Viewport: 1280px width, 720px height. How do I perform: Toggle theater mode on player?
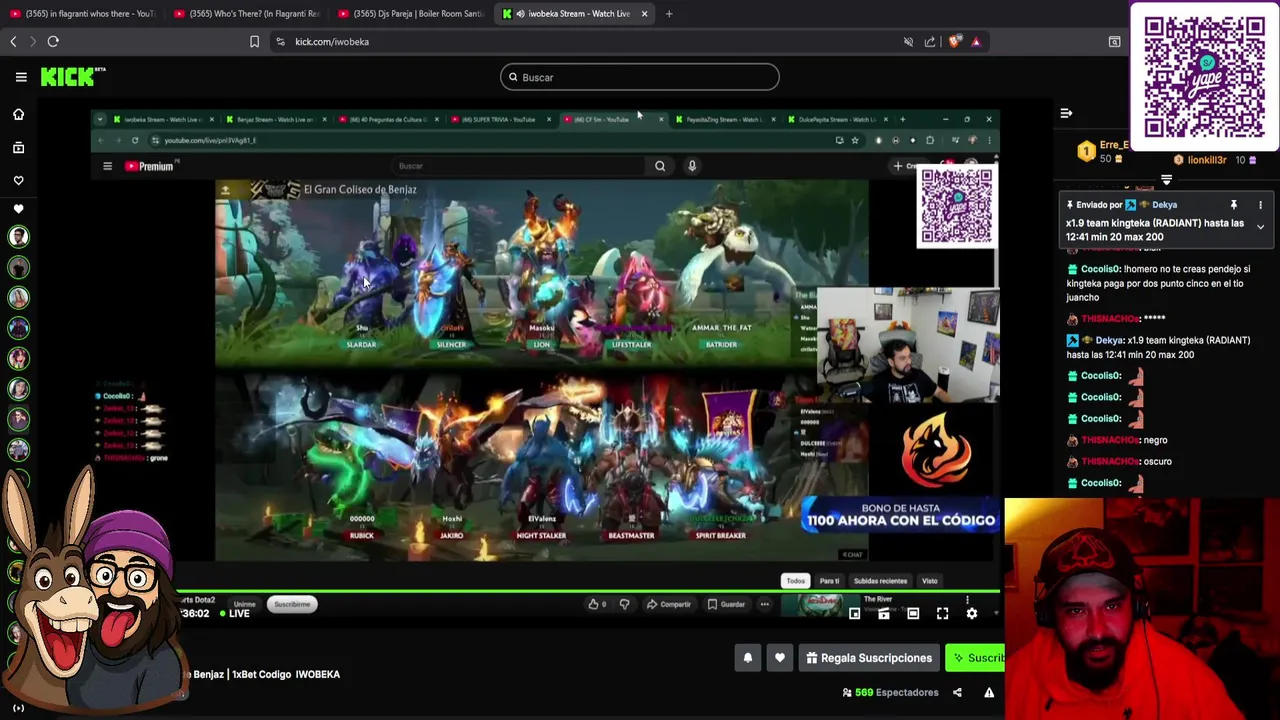pyautogui.click(x=913, y=613)
